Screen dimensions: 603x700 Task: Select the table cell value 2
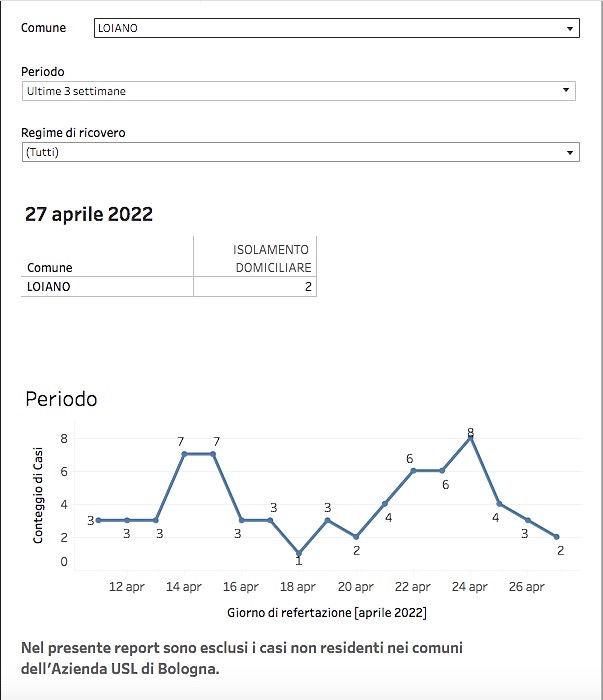pyautogui.click(x=308, y=287)
